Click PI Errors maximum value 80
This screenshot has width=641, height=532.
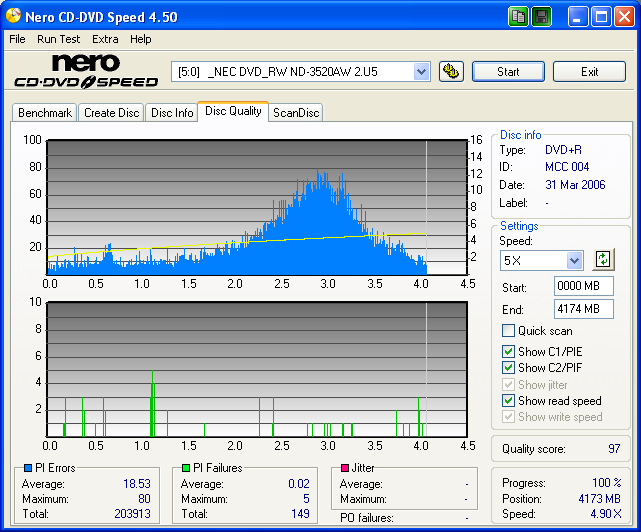click(144, 499)
